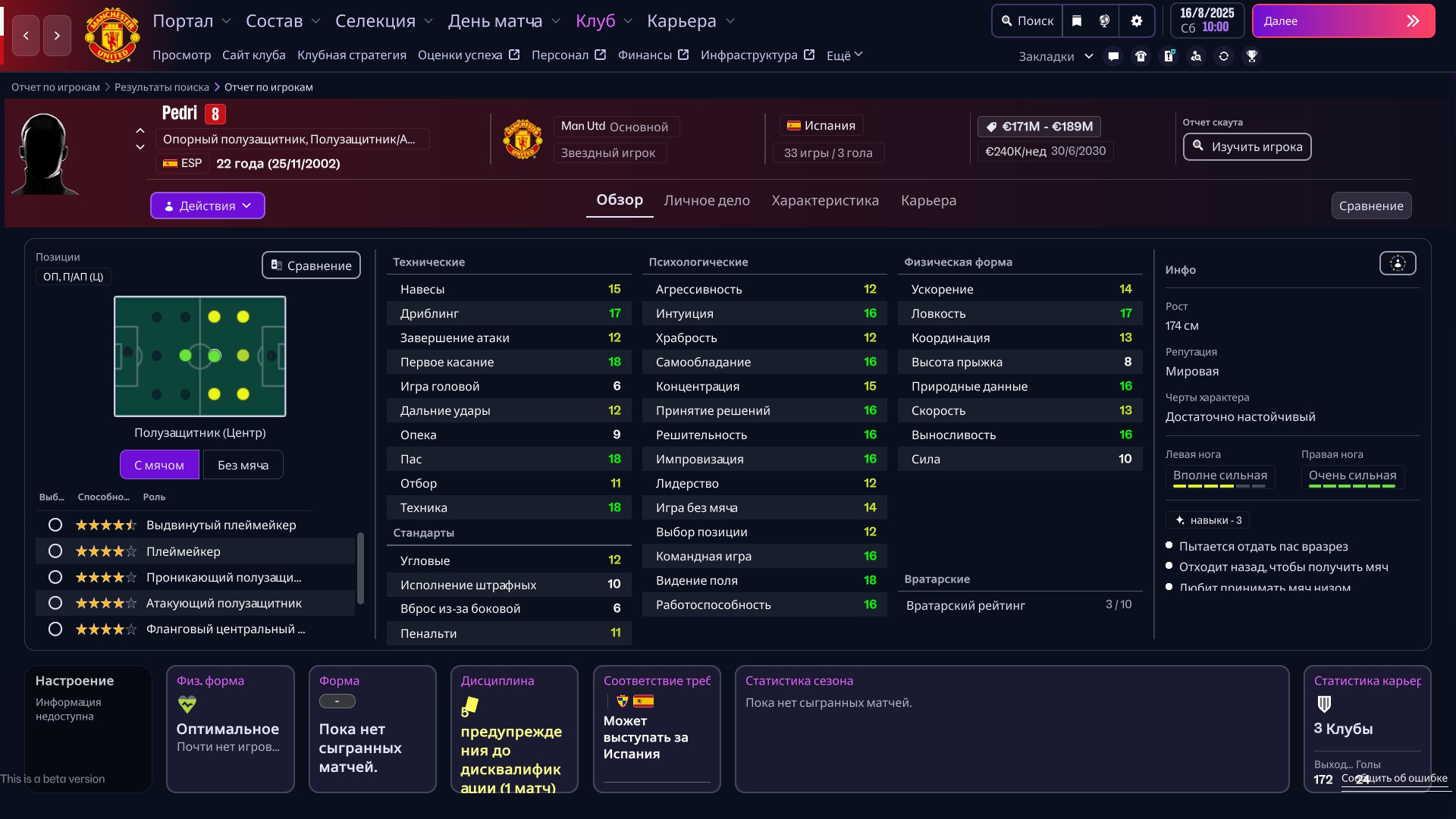Click the transfers circular arrows icon
This screenshot has width=1456, height=819.
click(x=1224, y=56)
